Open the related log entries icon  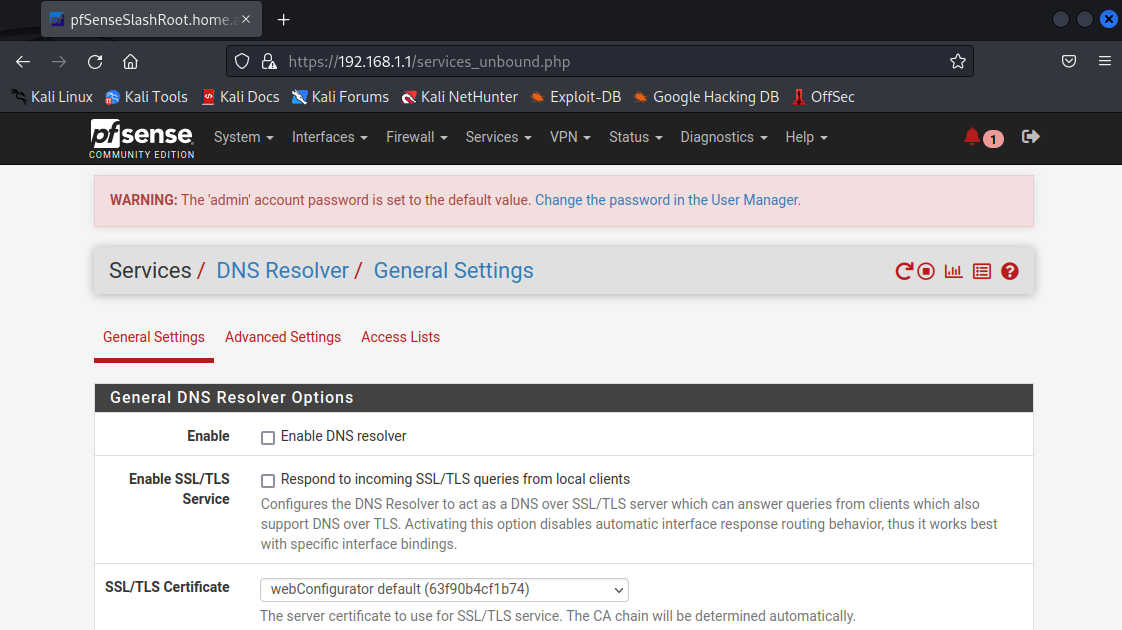[982, 271]
